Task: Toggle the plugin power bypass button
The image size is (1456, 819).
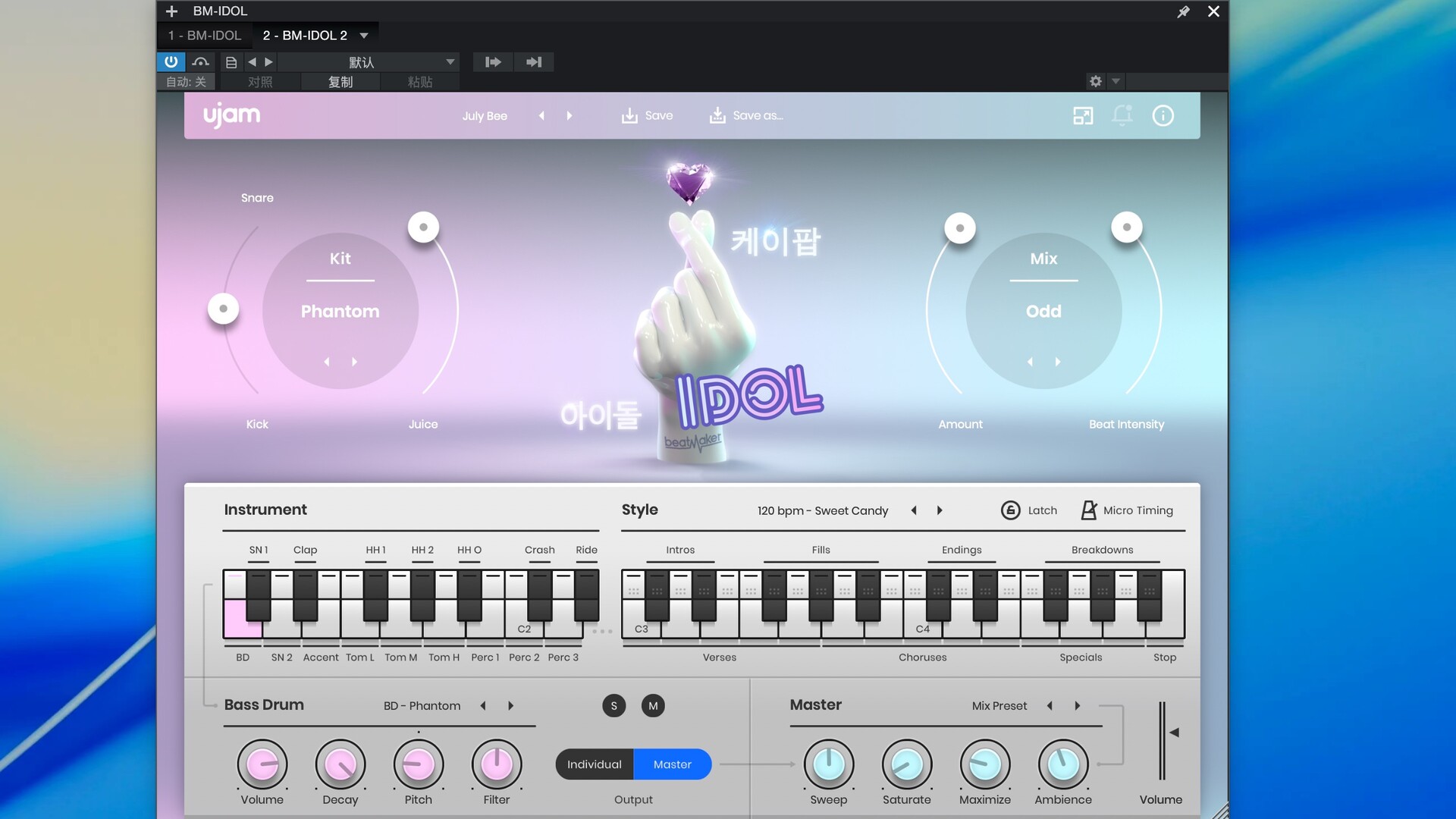Action: tap(171, 61)
